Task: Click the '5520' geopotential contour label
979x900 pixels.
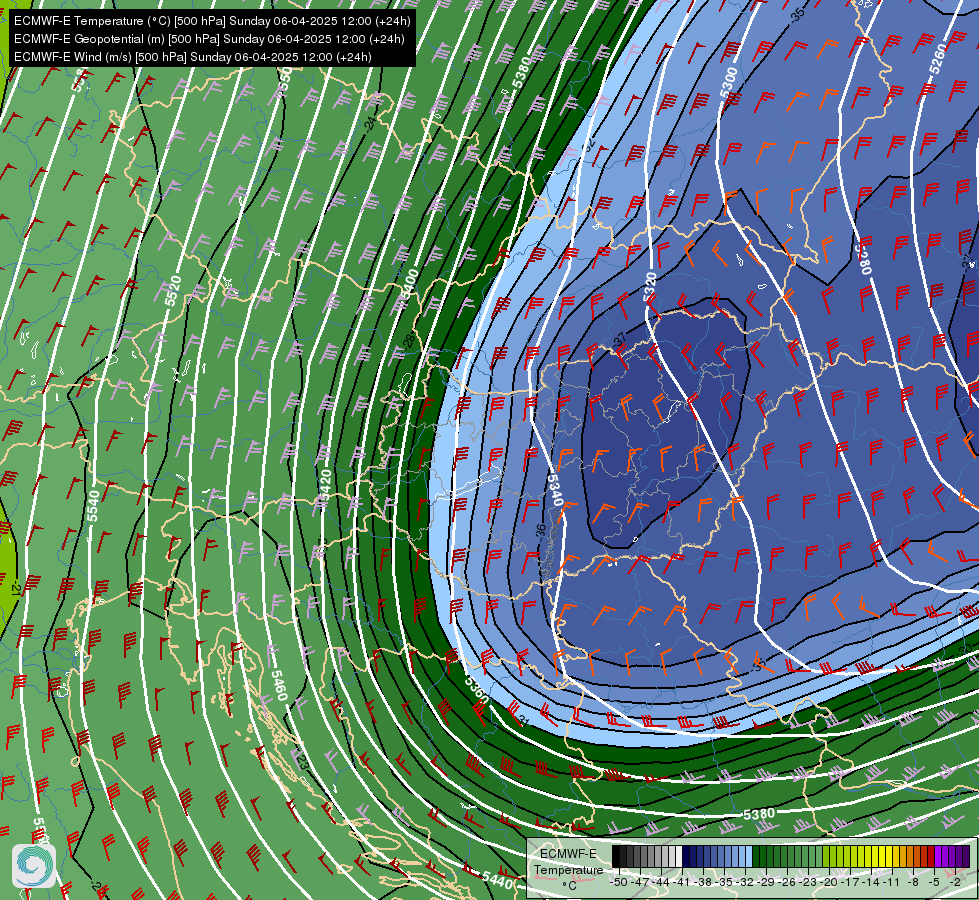Action: [173, 291]
